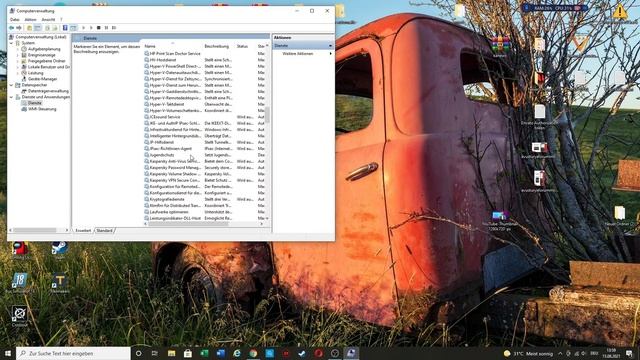
Task: Open the ? help menu
Action: [61, 20]
